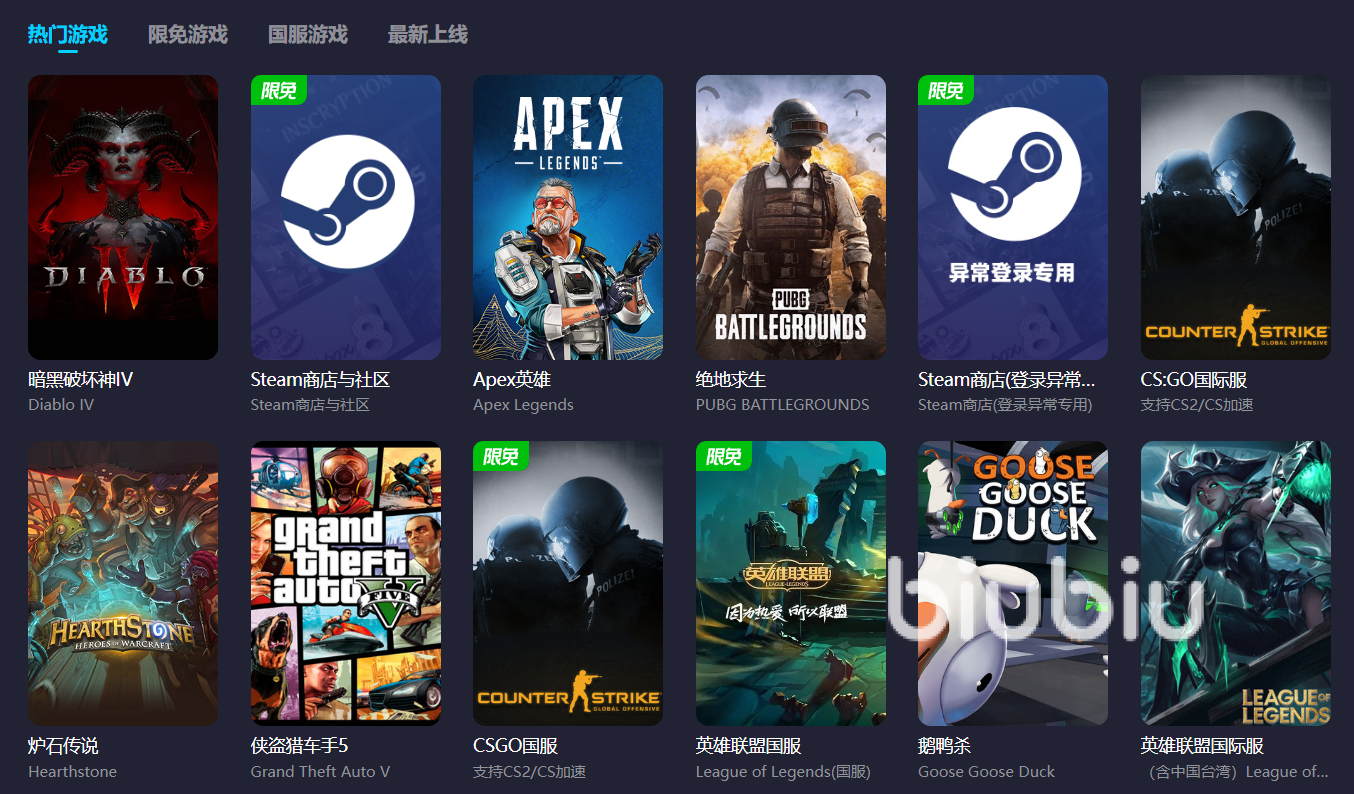Viewport: 1354px width, 794px height.
Task: Click the 限免 badge on CSGO国服 card
Action: tap(501, 456)
